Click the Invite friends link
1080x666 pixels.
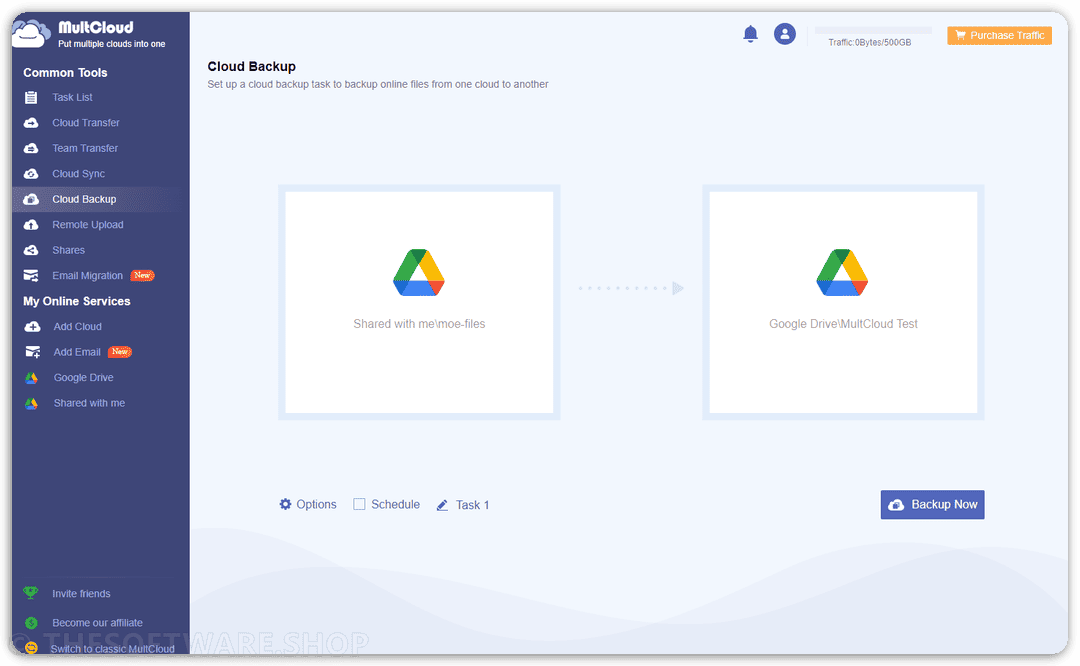point(81,594)
